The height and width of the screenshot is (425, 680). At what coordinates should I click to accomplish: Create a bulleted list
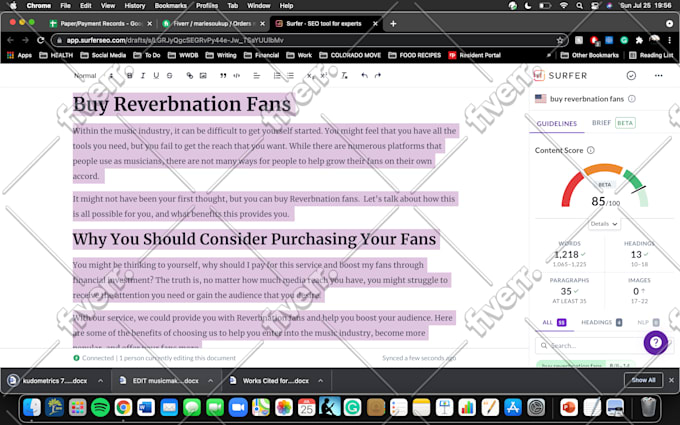point(290,75)
